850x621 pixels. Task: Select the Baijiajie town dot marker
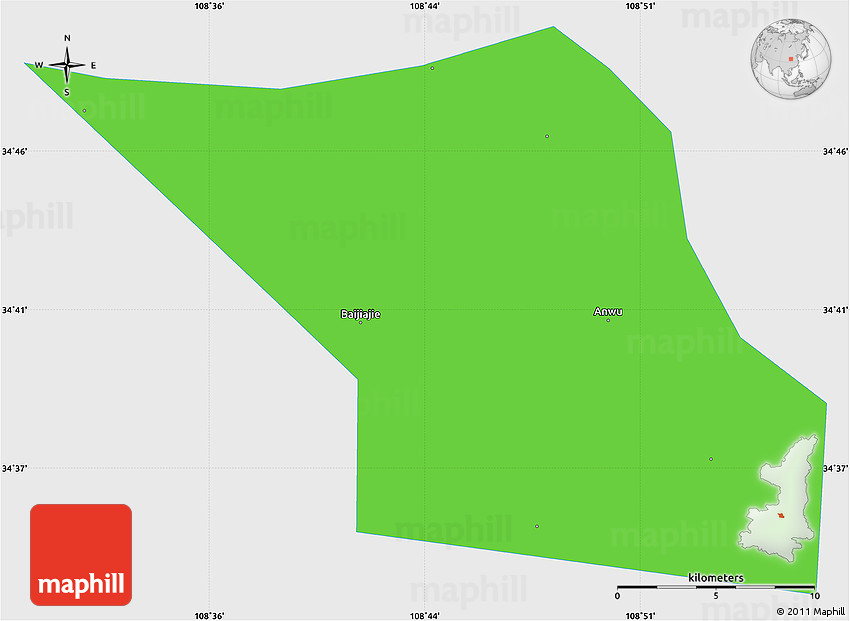point(360,322)
